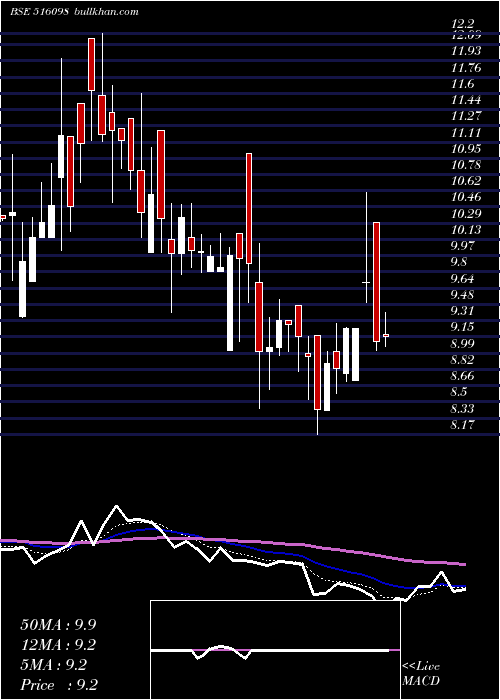
Task: Select the 10.62 price axis label
Action: point(466,181)
